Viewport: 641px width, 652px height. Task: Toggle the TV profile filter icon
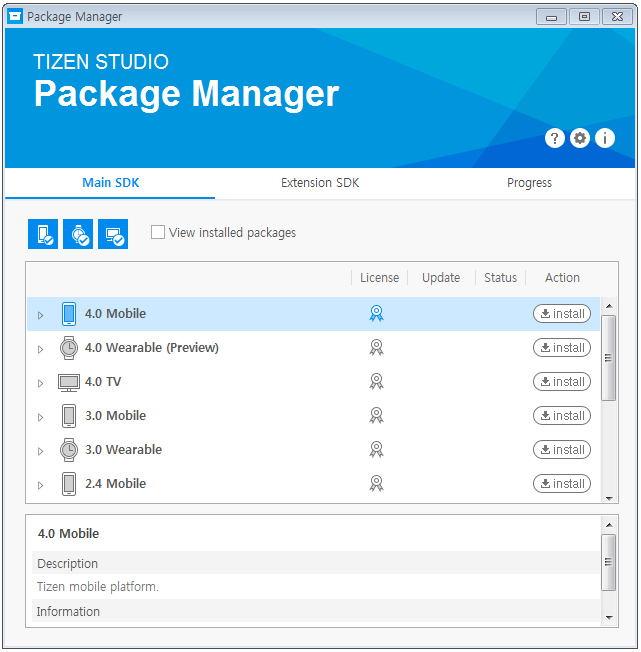coord(113,234)
